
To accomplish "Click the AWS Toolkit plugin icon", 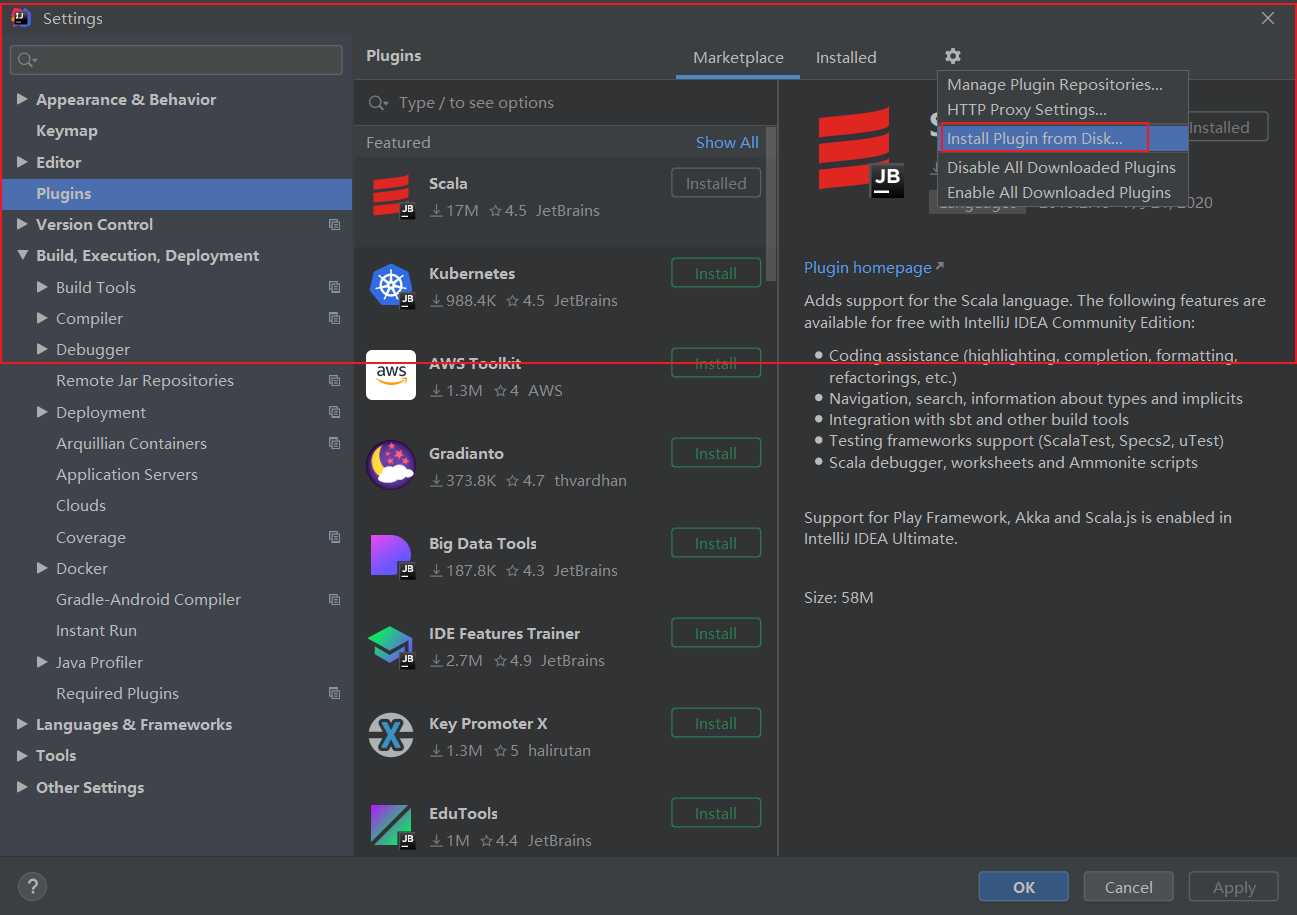I will pos(391,375).
